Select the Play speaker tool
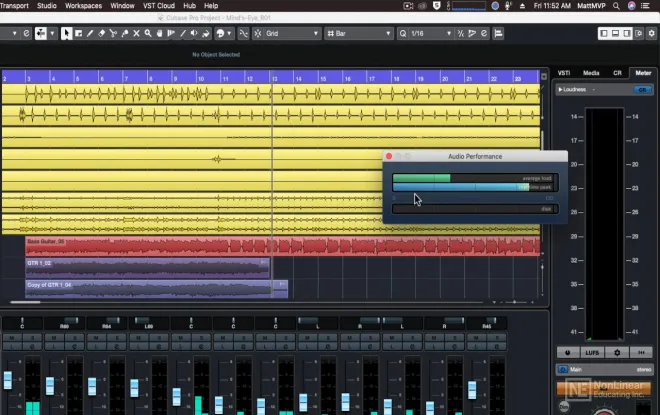The image size is (660, 415). coord(194,33)
